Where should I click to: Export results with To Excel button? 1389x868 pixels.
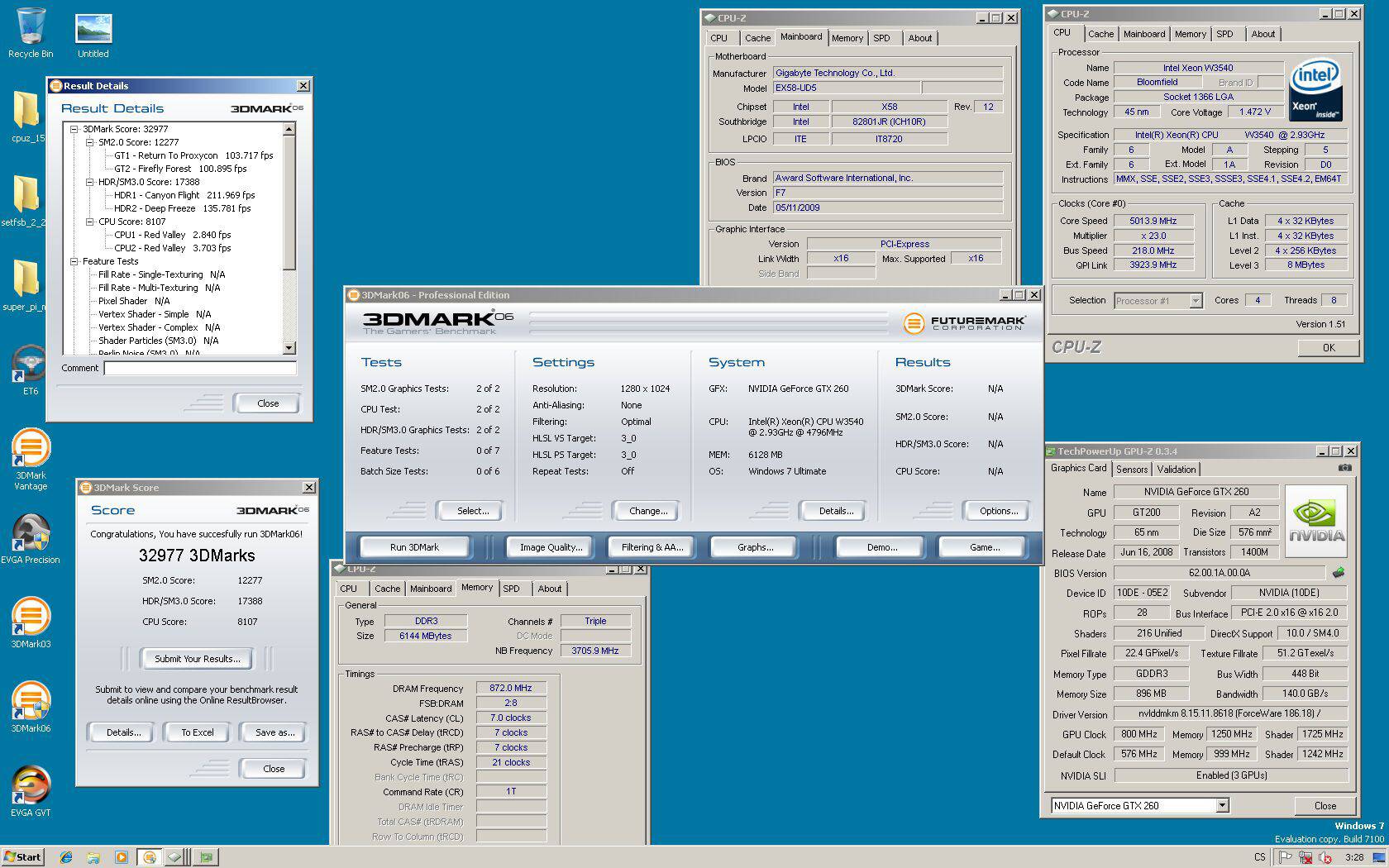[x=198, y=732]
